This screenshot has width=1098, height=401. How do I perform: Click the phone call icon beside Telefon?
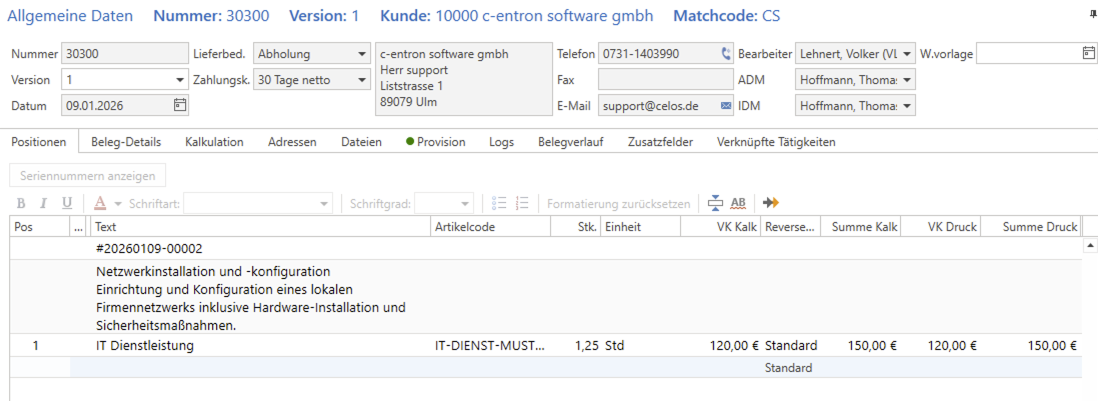coord(725,54)
